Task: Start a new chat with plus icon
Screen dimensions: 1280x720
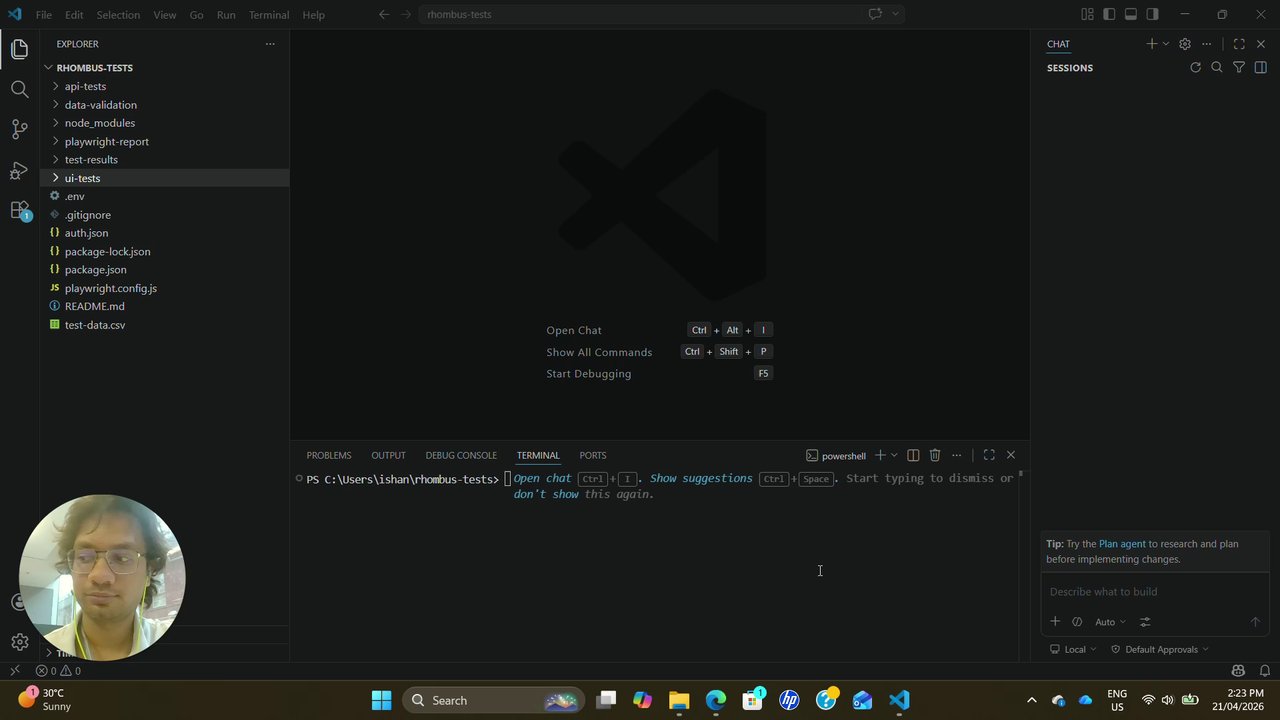Action: (1152, 44)
